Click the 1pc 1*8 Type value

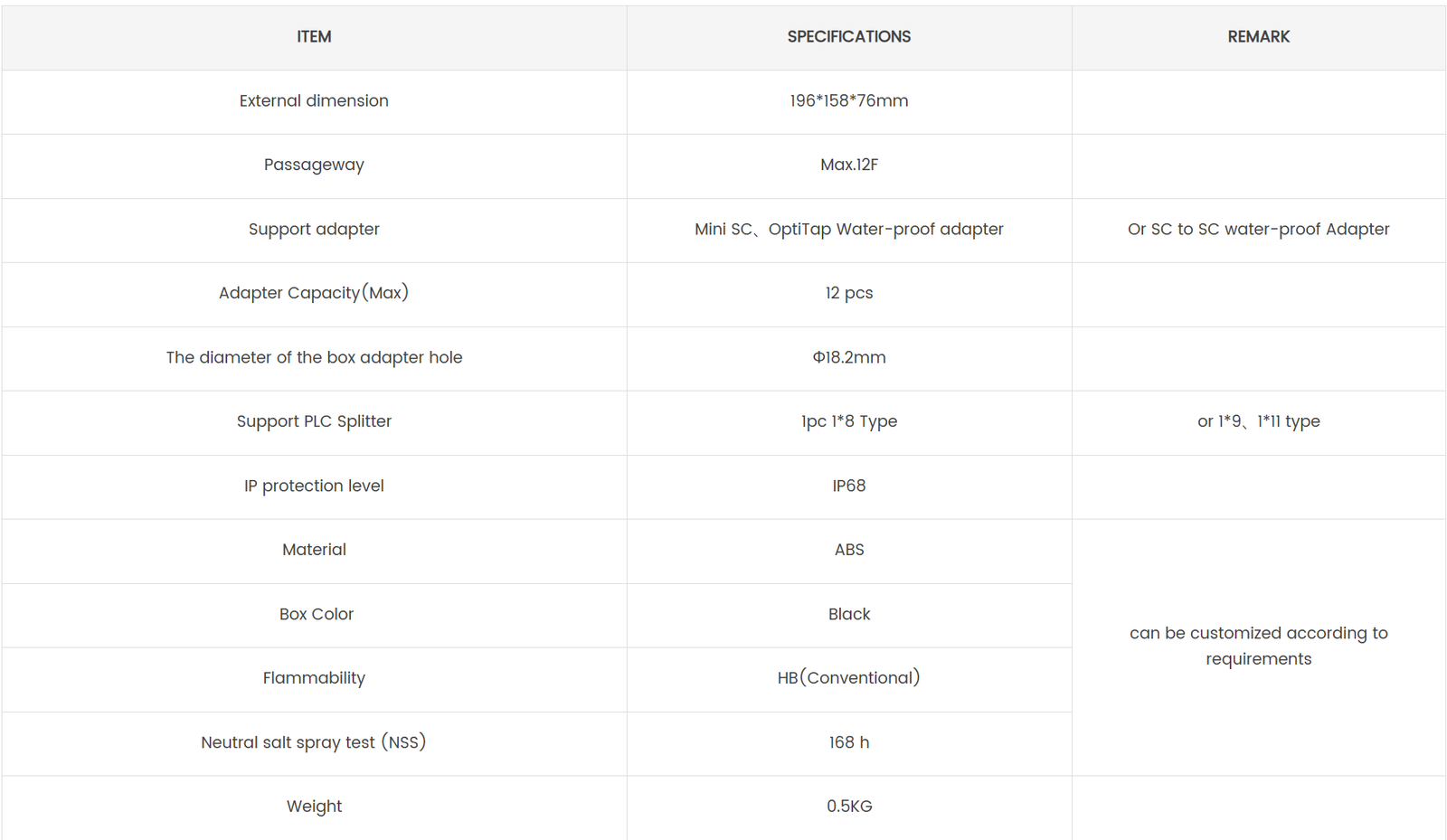click(x=848, y=422)
